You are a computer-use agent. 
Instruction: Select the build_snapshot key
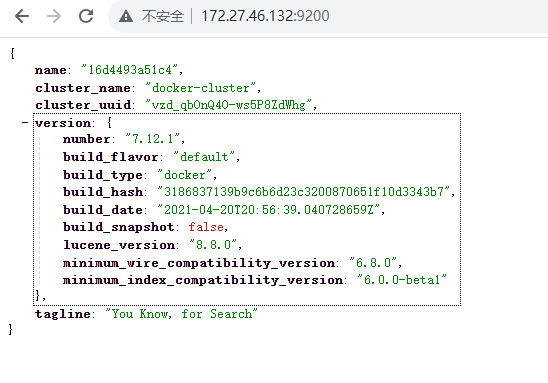click(118, 227)
